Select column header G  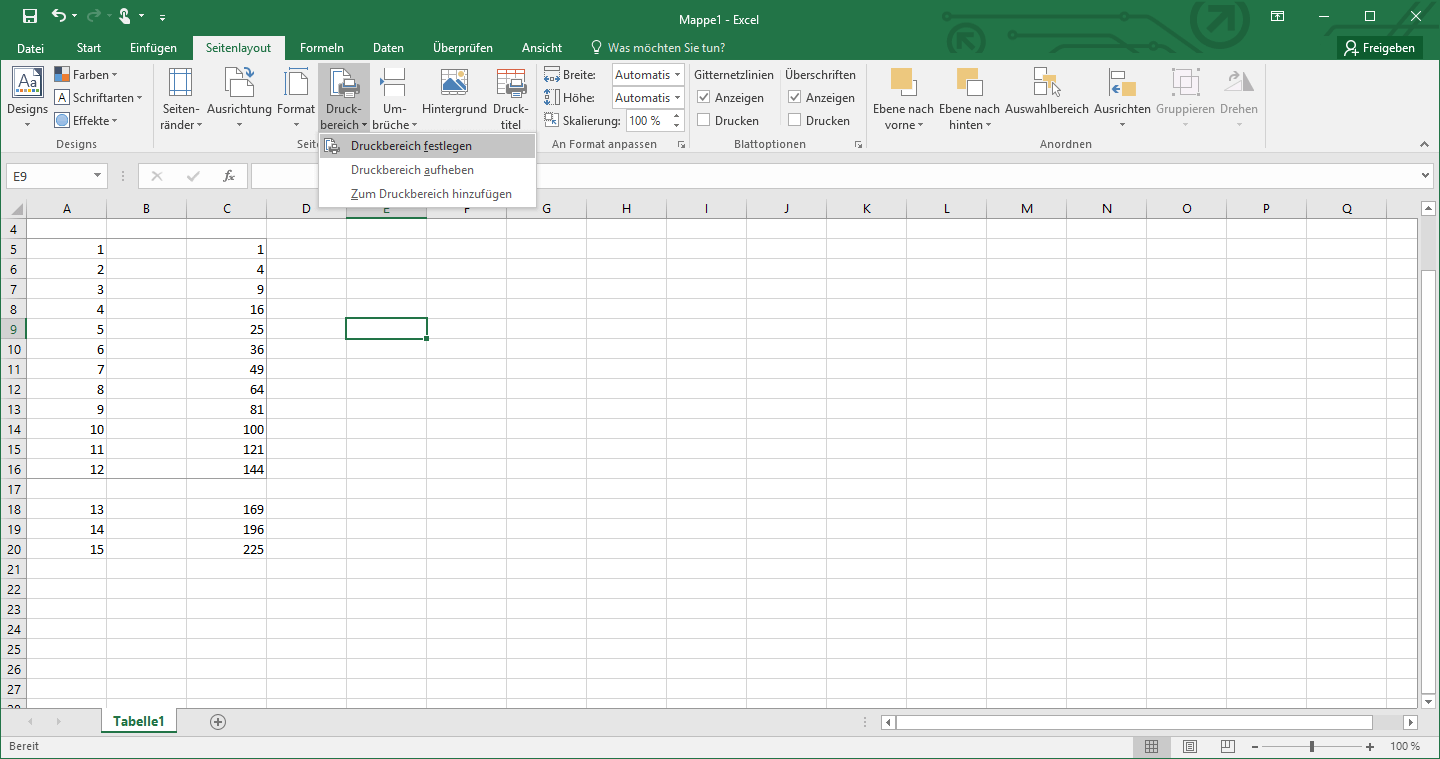[x=546, y=209]
